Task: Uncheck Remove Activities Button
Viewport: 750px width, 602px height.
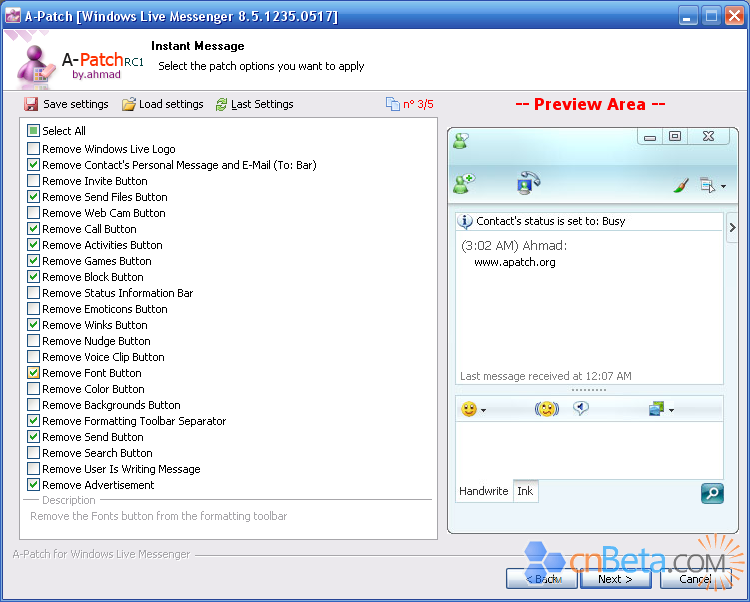Action: pos(33,245)
